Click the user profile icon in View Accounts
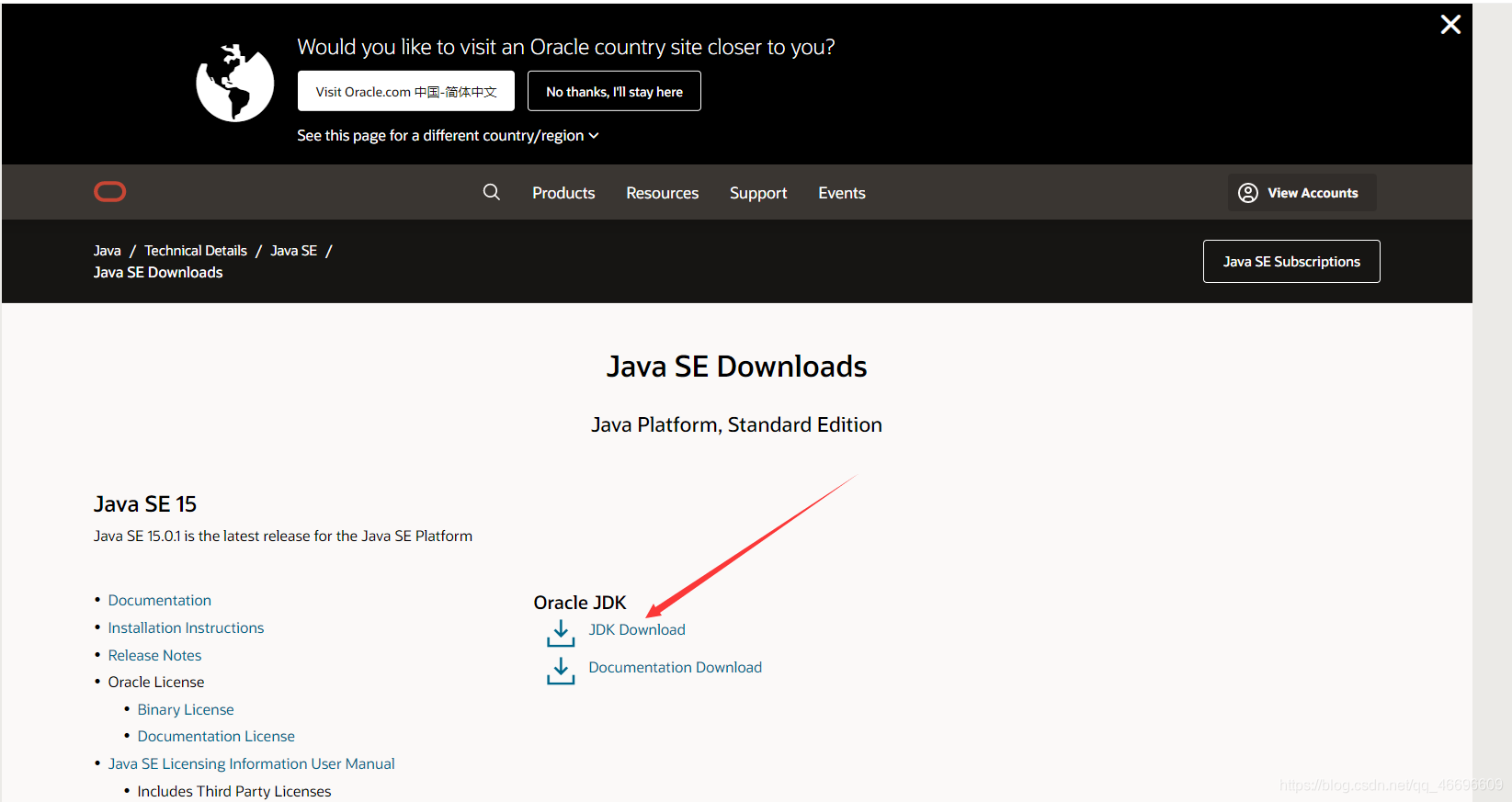Viewport: 1512px width, 802px height. pos(1248,193)
